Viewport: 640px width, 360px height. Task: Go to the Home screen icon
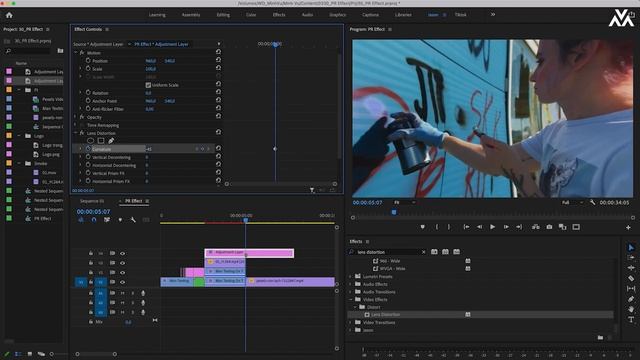[x=9, y=15]
